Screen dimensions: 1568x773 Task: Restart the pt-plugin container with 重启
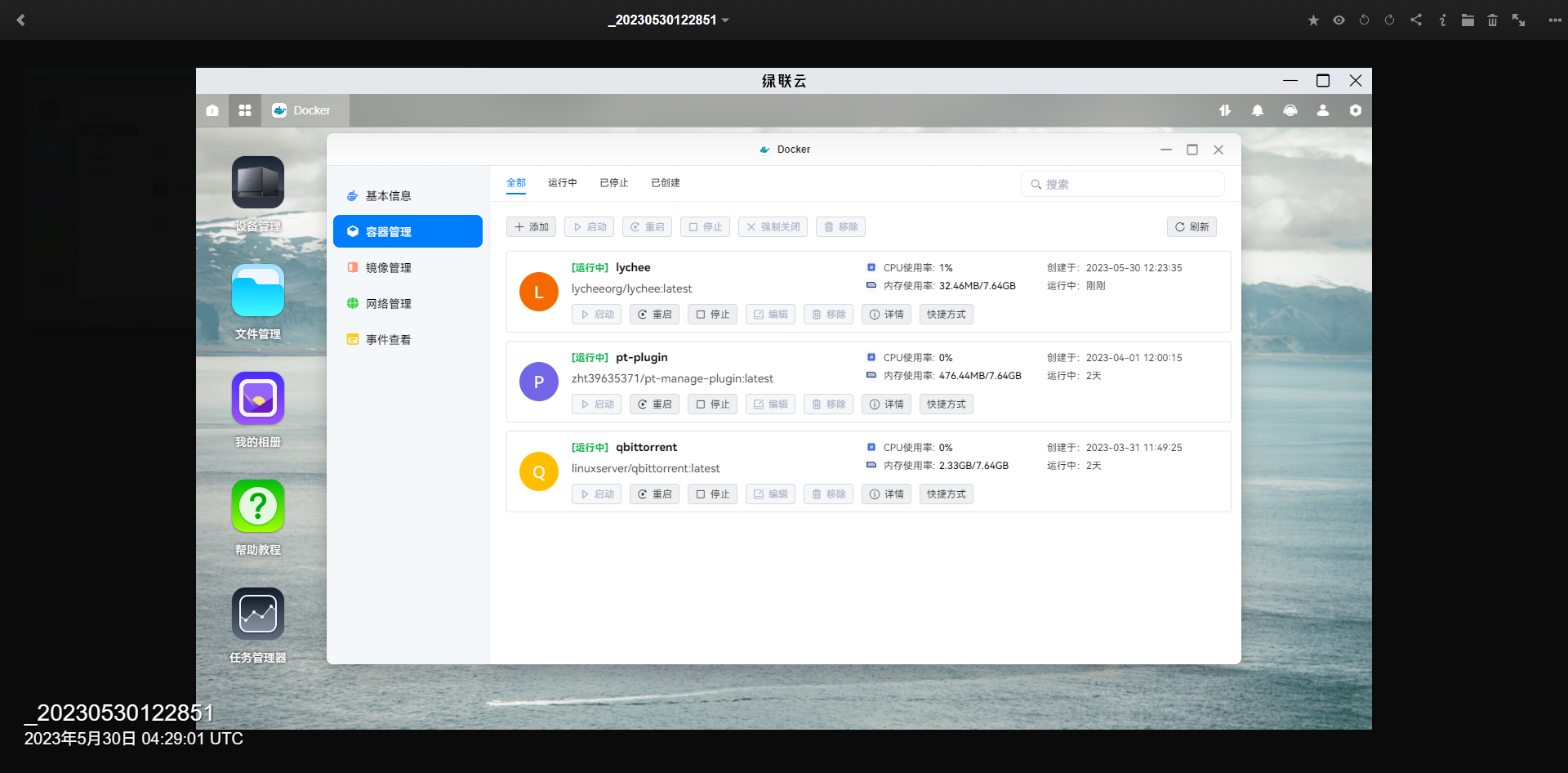[654, 404]
